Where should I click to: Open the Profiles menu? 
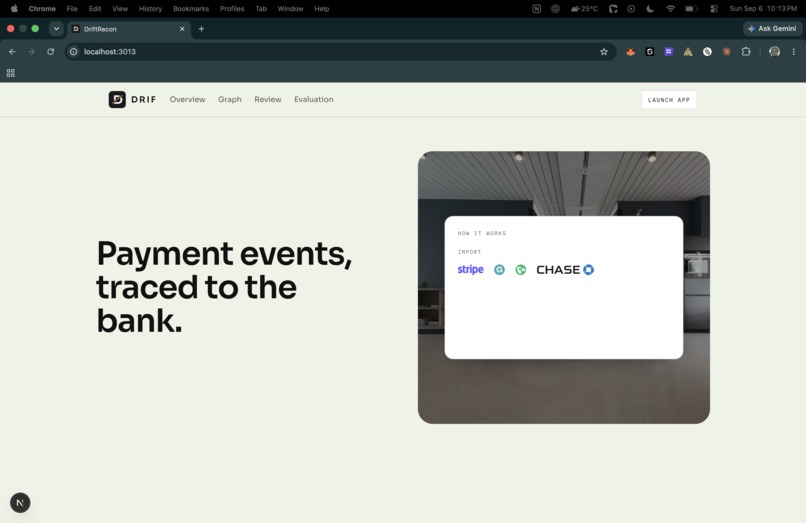tap(232, 9)
